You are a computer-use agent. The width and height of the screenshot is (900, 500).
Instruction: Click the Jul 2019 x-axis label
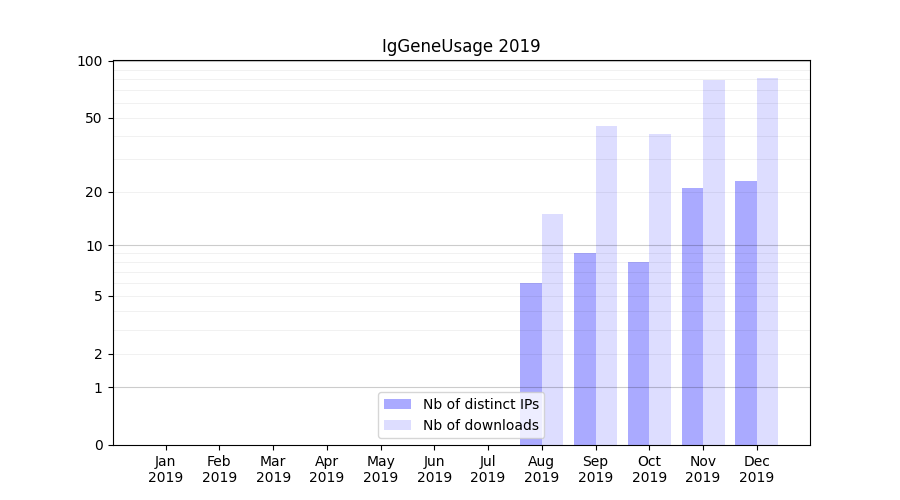point(488,469)
